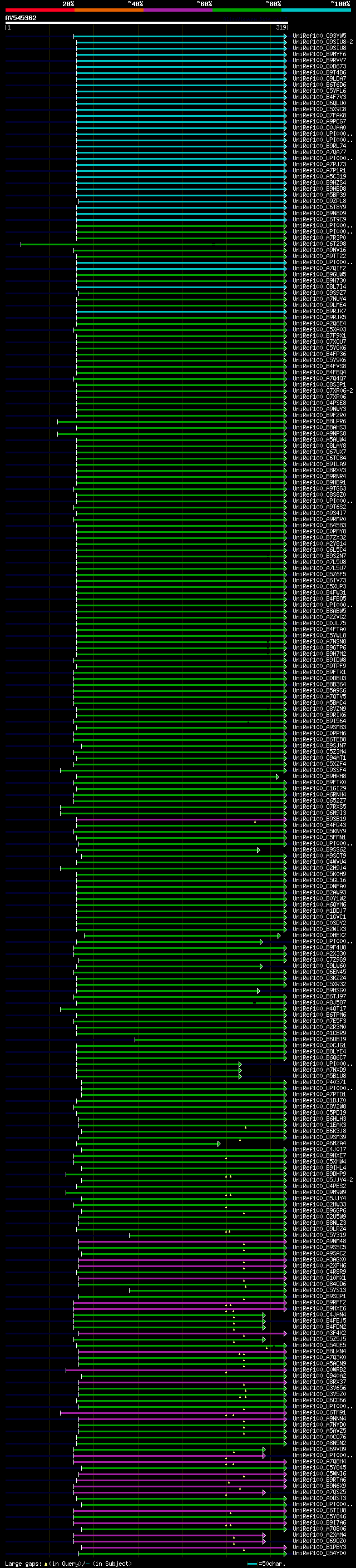
Task: Select the label UniRef100_Q9ZPL8
Action: pyautogui.click(x=319, y=201)
